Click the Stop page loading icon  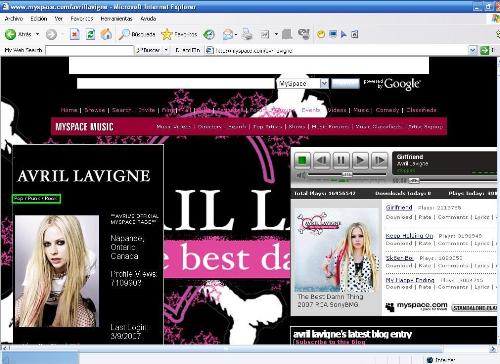[x=75, y=34]
